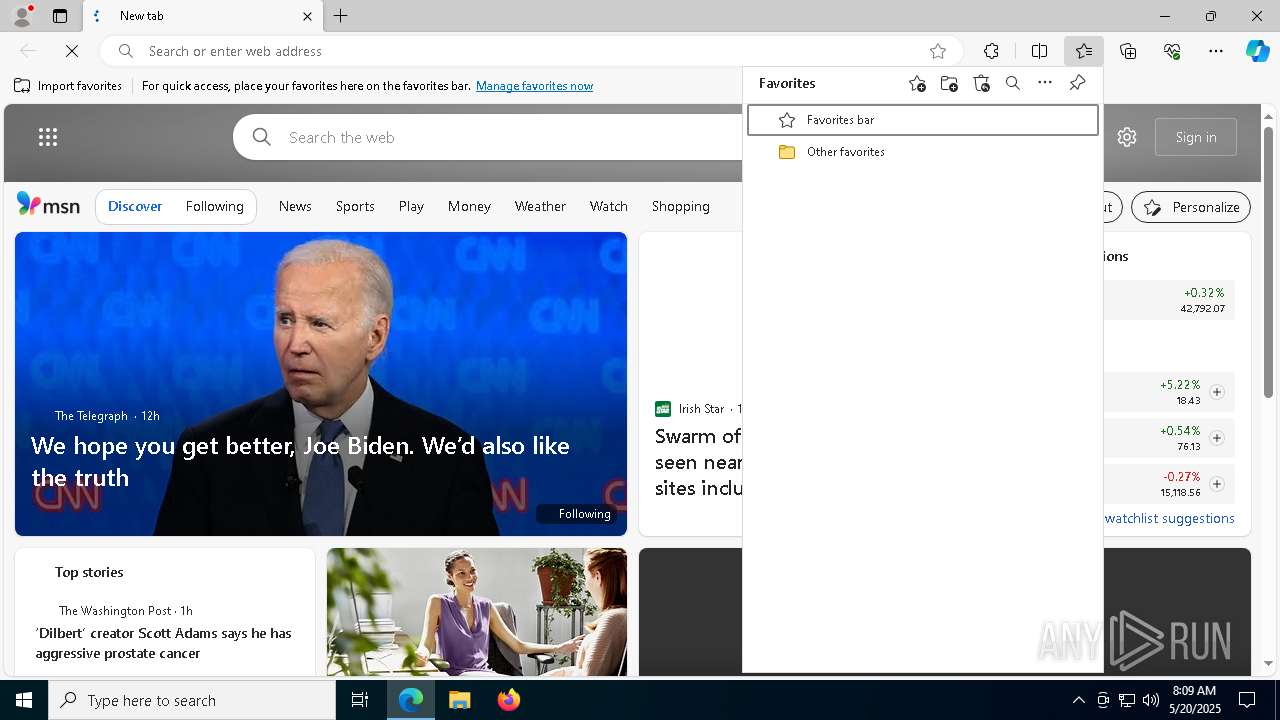Open Settings and more ellipsis

[x=1216, y=51]
